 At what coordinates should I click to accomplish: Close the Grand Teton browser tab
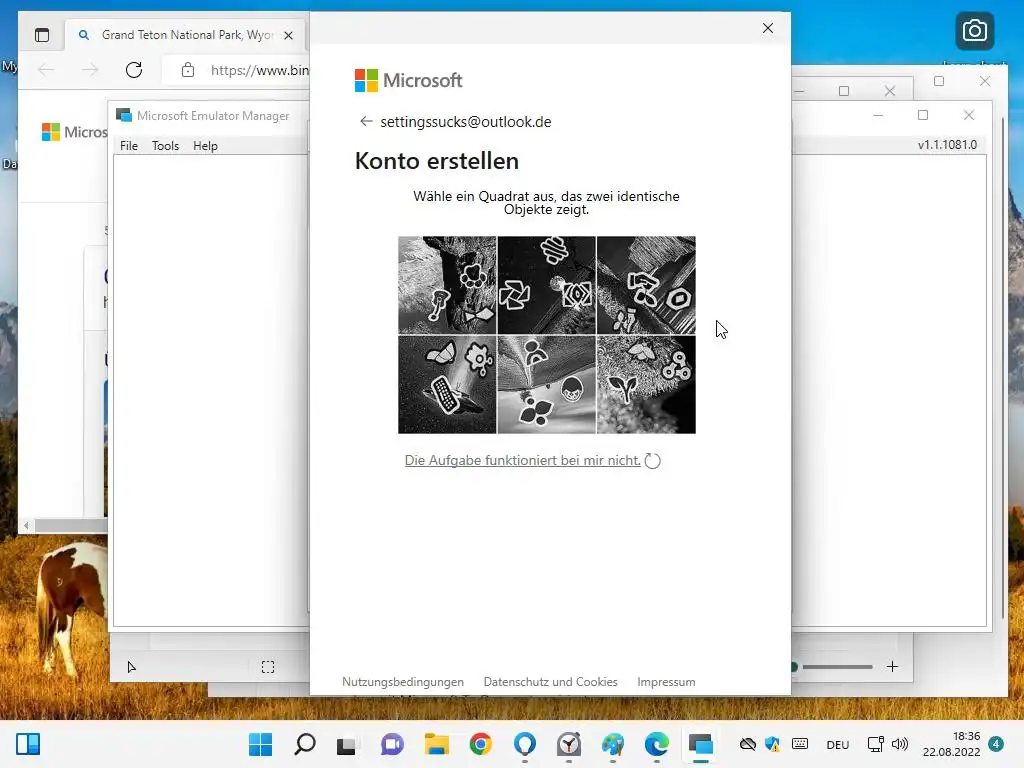click(x=289, y=35)
